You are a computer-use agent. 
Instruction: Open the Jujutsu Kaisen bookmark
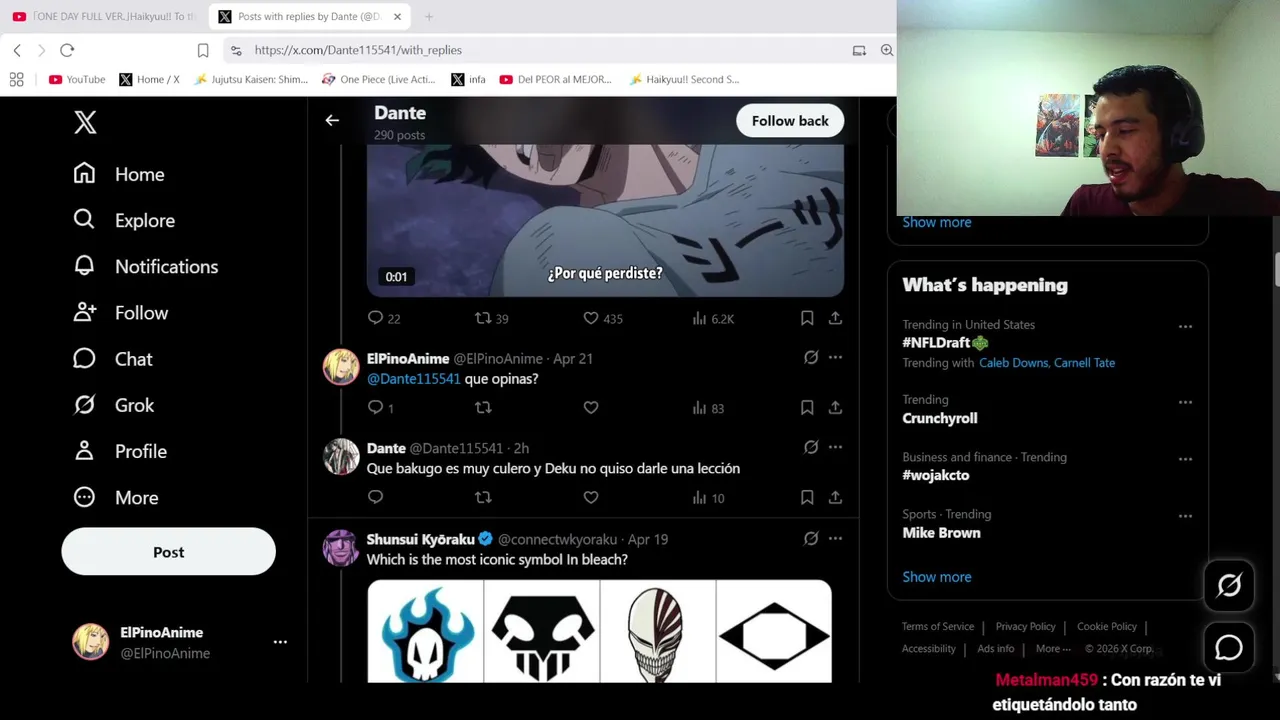click(x=251, y=79)
